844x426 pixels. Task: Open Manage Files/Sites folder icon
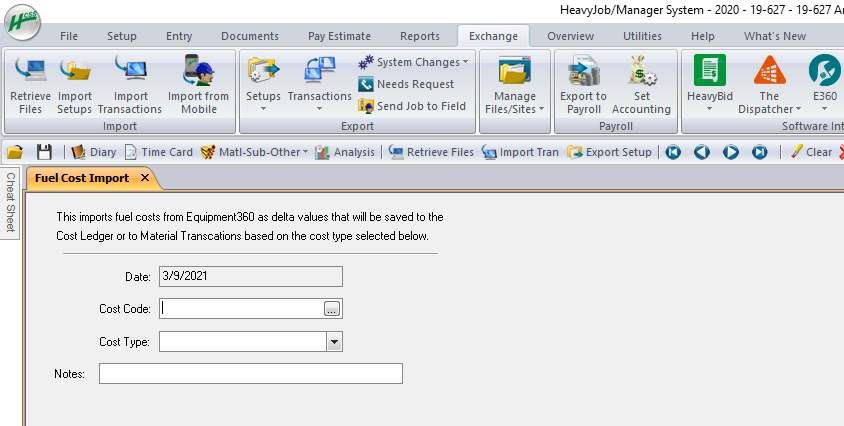pyautogui.click(x=515, y=71)
